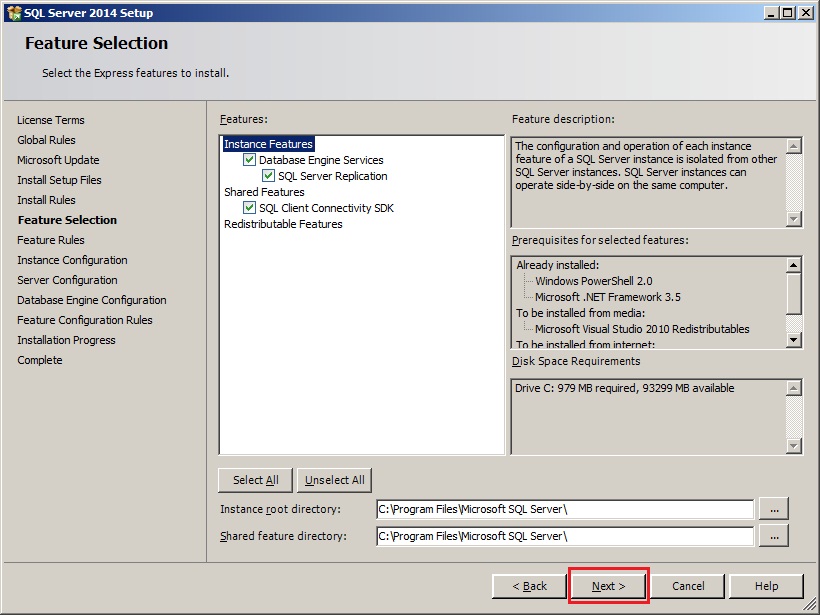Image resolution: width=820 pixels, height=615 pixels.
Task: Click the Shared feature directory field
Action: 565,536
